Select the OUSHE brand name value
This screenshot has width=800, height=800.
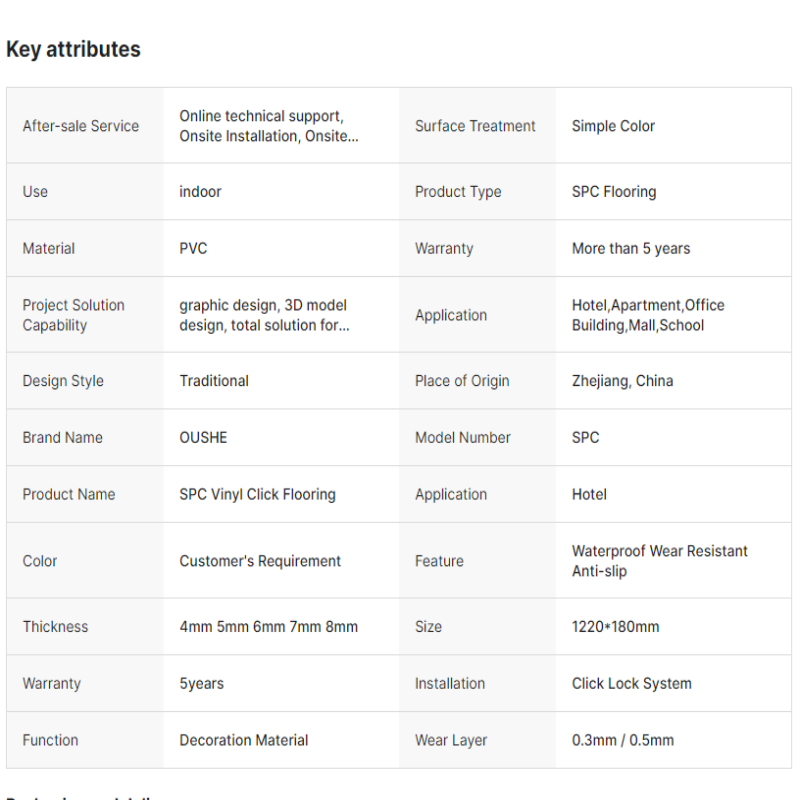tap(203, 438)
